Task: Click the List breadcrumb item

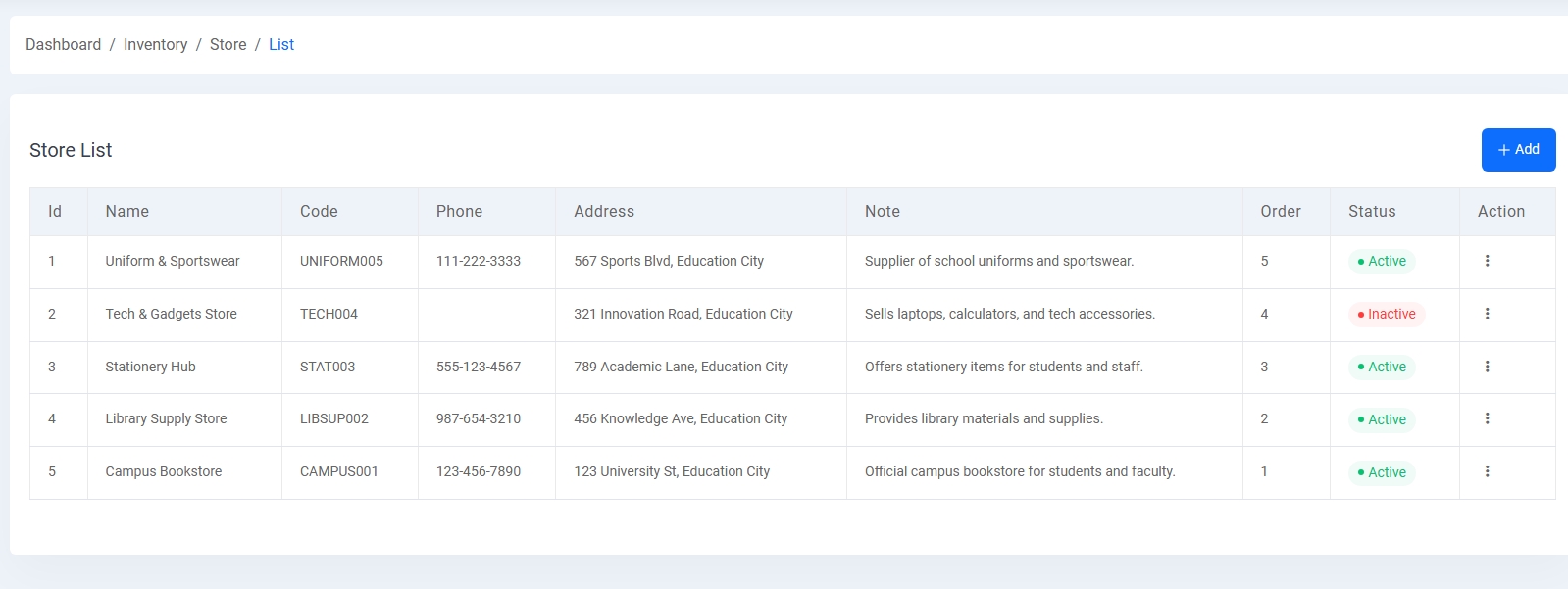Action: click(280, 45)
